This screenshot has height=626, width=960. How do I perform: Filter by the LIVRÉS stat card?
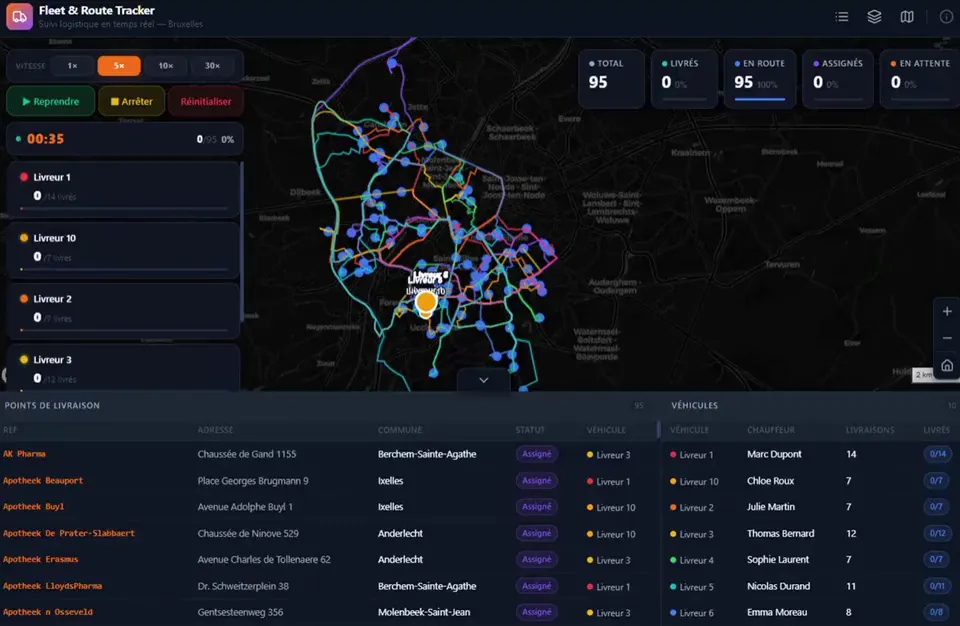[x=684, y=79]
